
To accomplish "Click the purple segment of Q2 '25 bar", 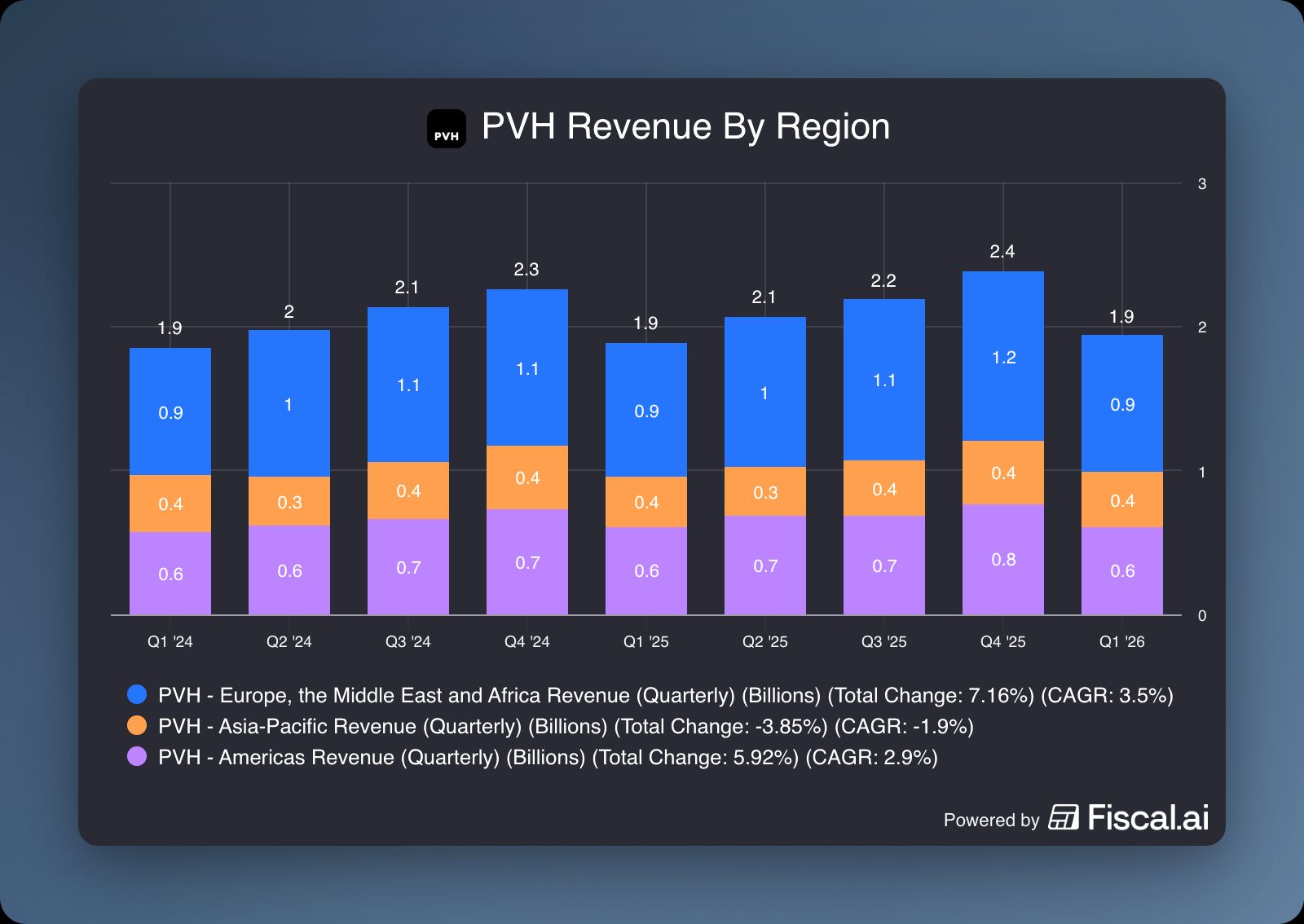I will click(x=765, y=565).
